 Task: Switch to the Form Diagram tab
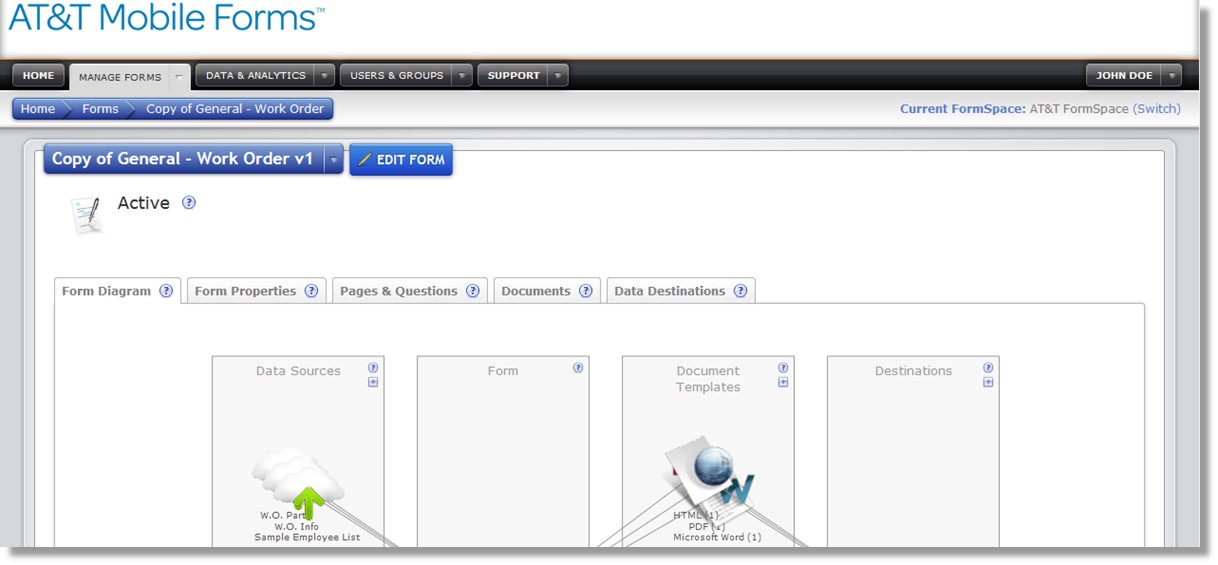tap(106, 291)
